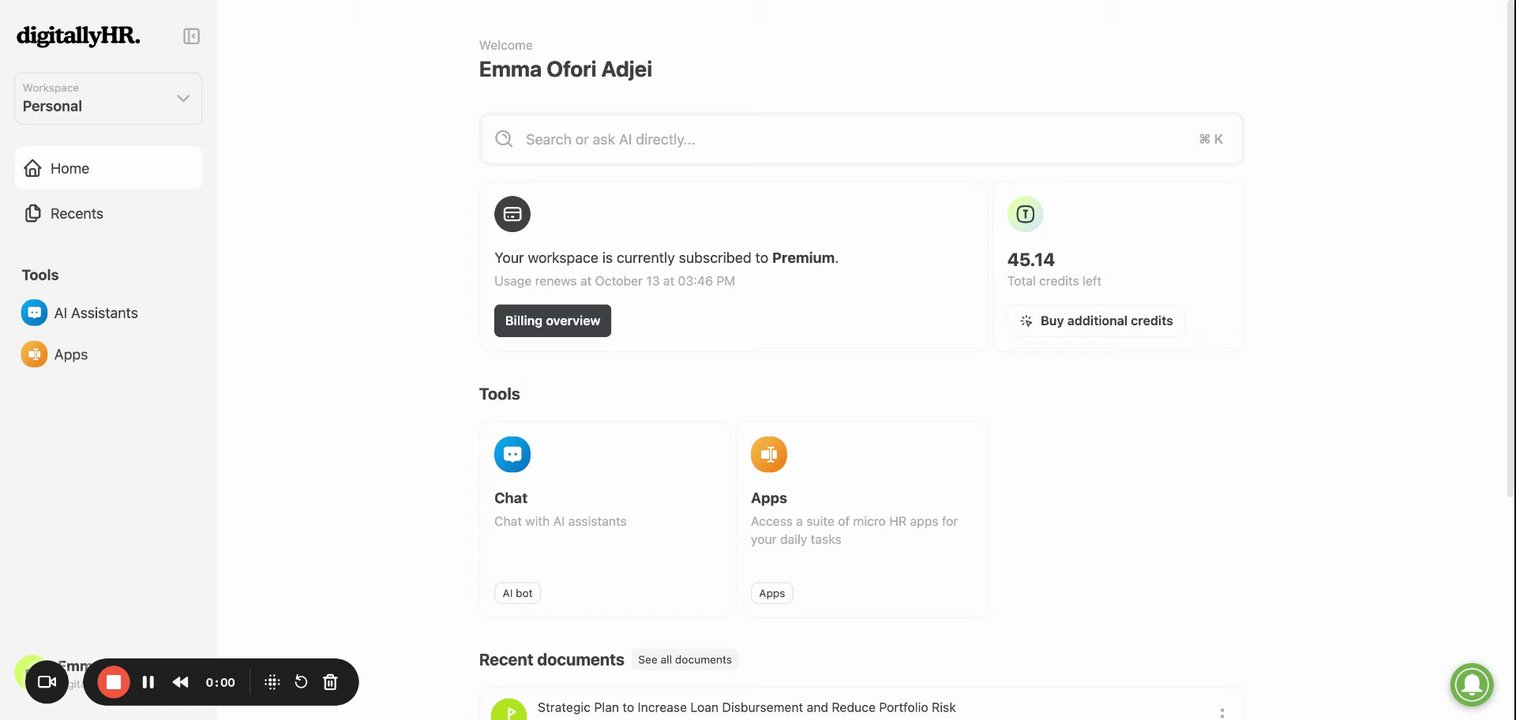Delete the recording with the trash icon
The image size is (1516, 720).
click(x=330, y=682)
